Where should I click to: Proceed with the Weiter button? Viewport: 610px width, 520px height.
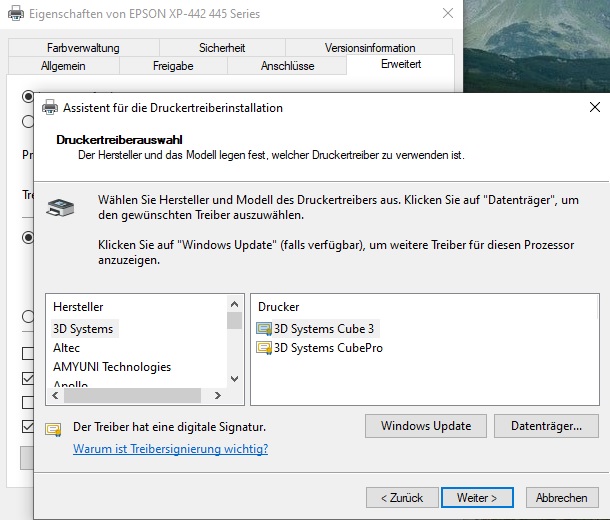click(477, 497)
